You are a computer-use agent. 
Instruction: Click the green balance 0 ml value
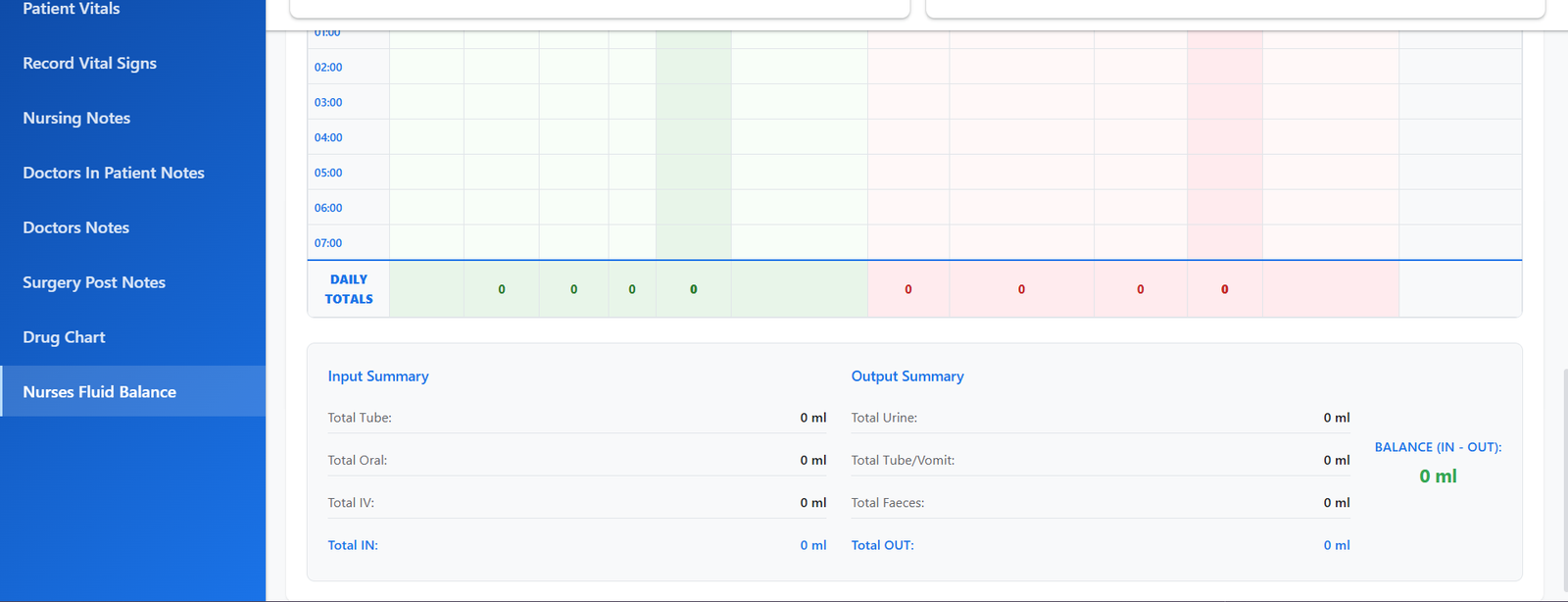point(1438,477)
